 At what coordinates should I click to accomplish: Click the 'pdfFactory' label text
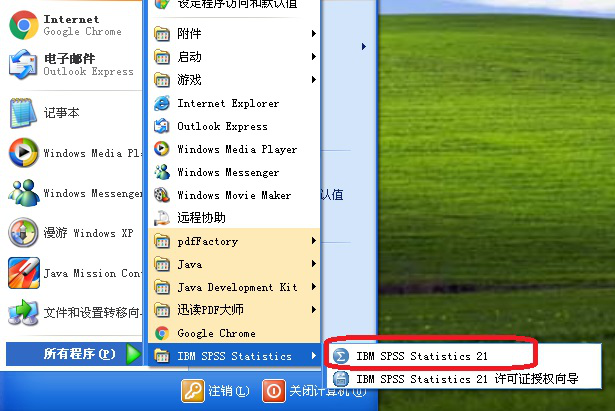pos(207,241)
